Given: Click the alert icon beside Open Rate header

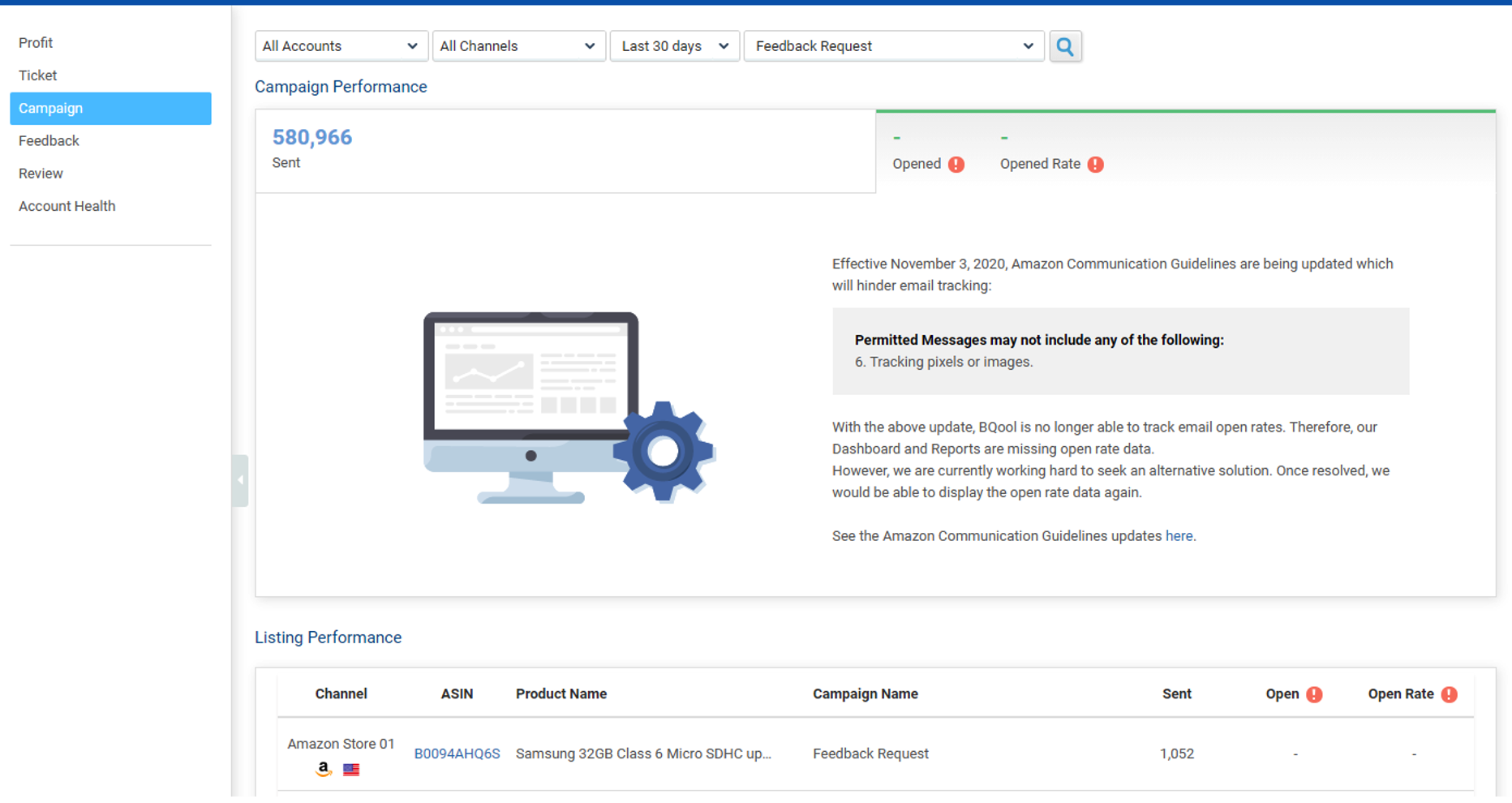Looking at the screenshot, I should 1449,694.
